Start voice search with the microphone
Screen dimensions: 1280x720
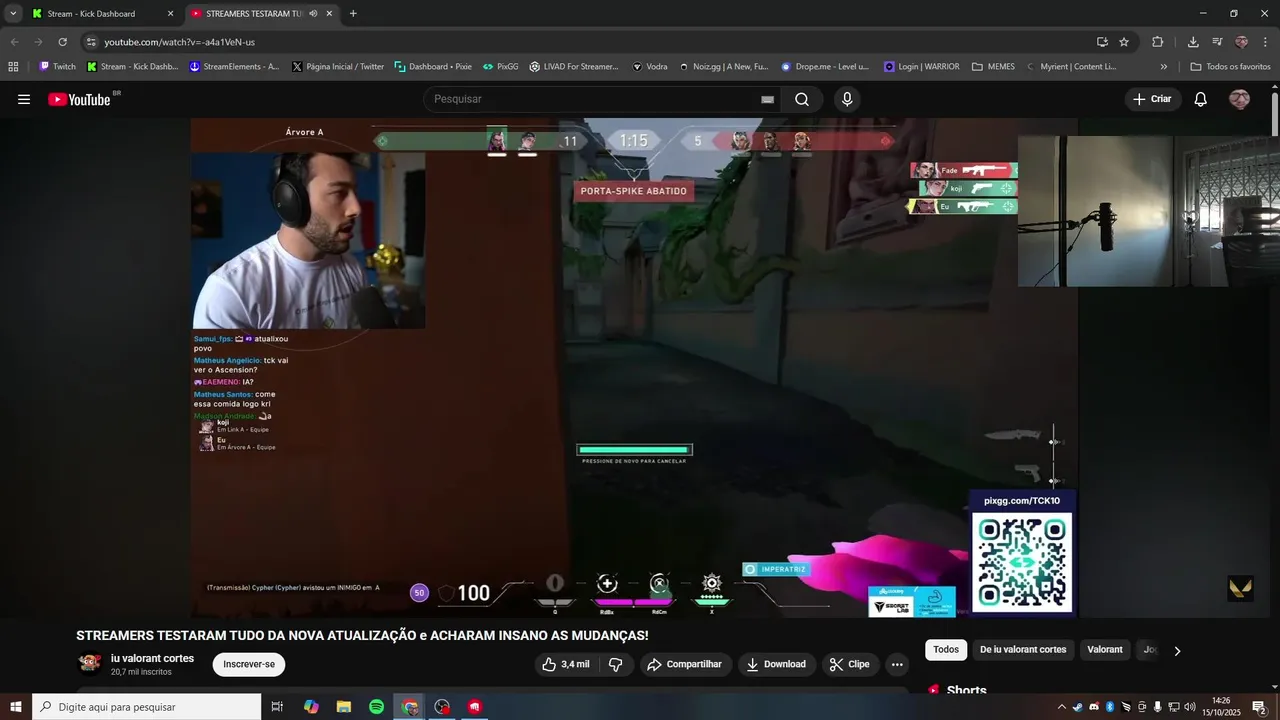coord(847,99)
